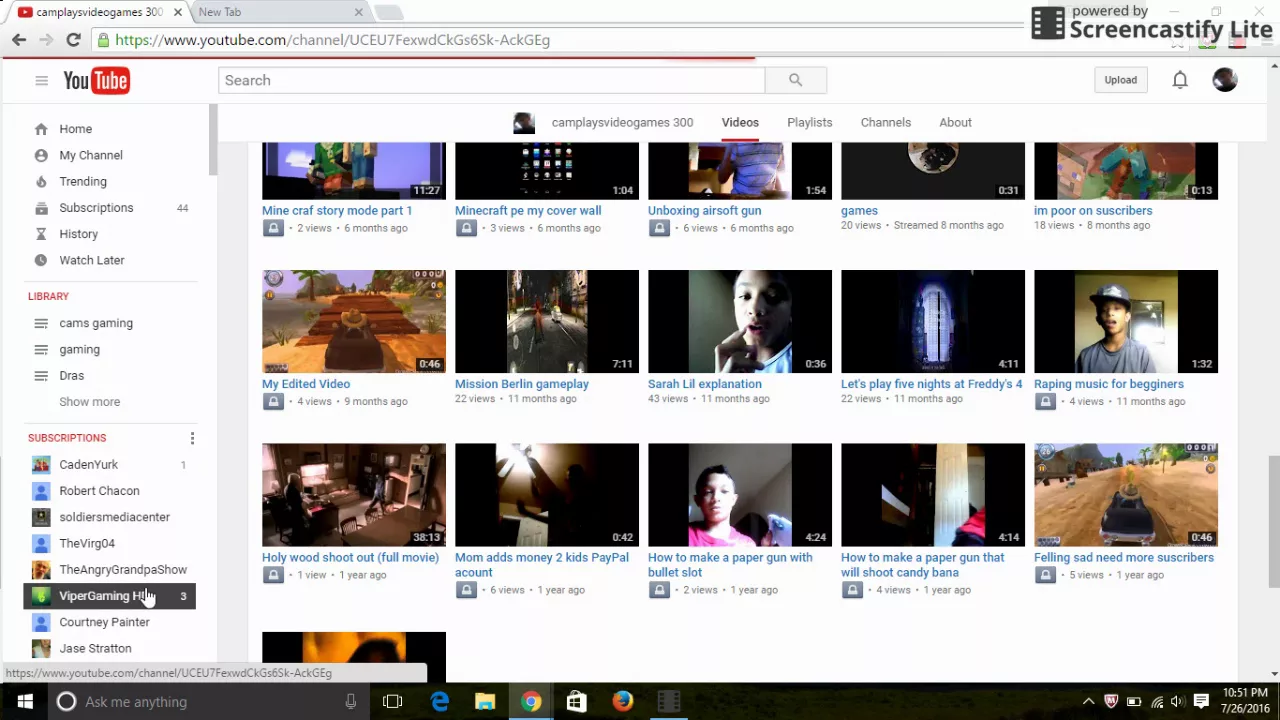Open the About tab
This screenshot has width=1280, height=720.
click(955, 122)
